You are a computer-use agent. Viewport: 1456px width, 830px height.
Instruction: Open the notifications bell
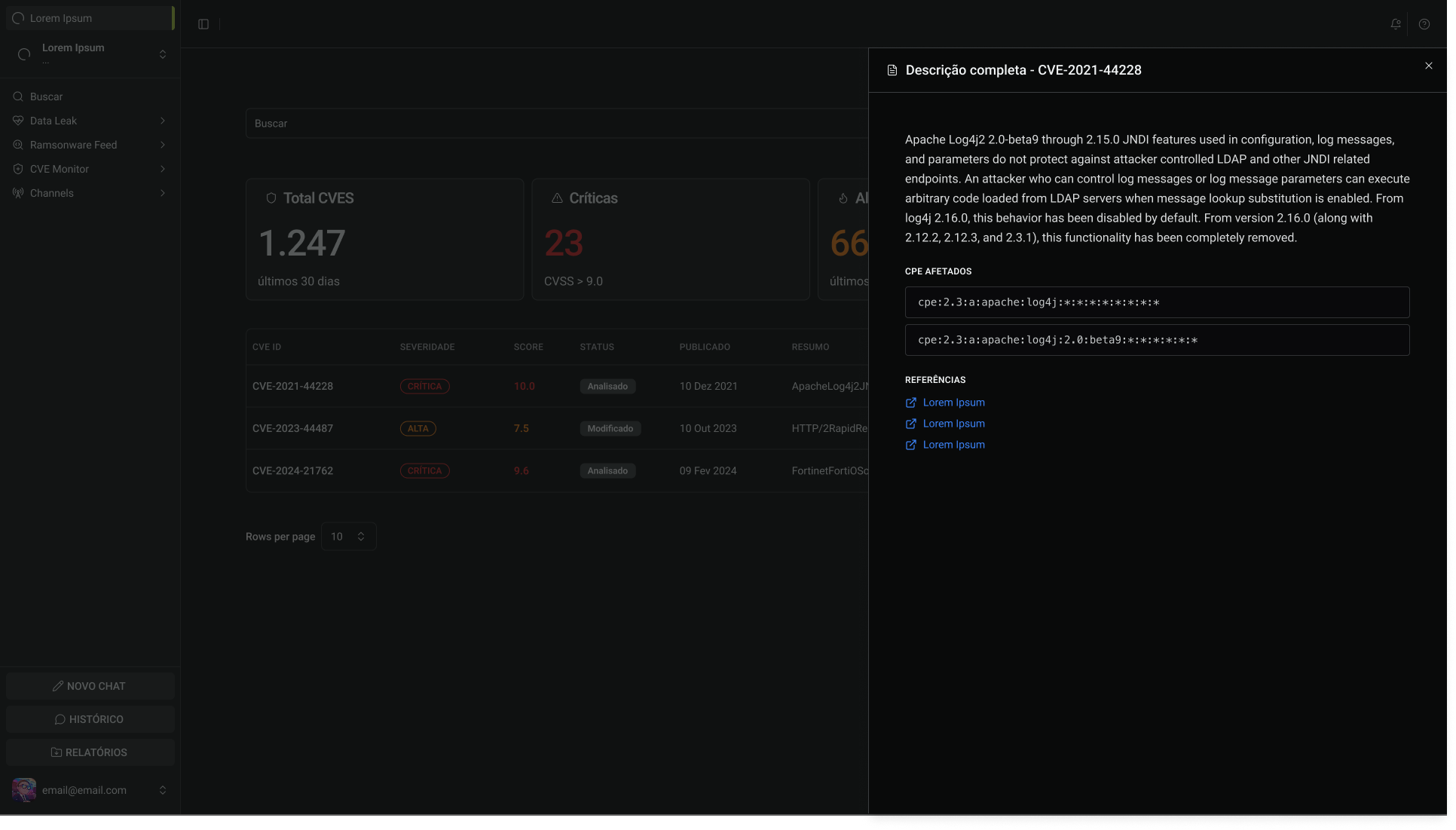tap(1396, 24)
